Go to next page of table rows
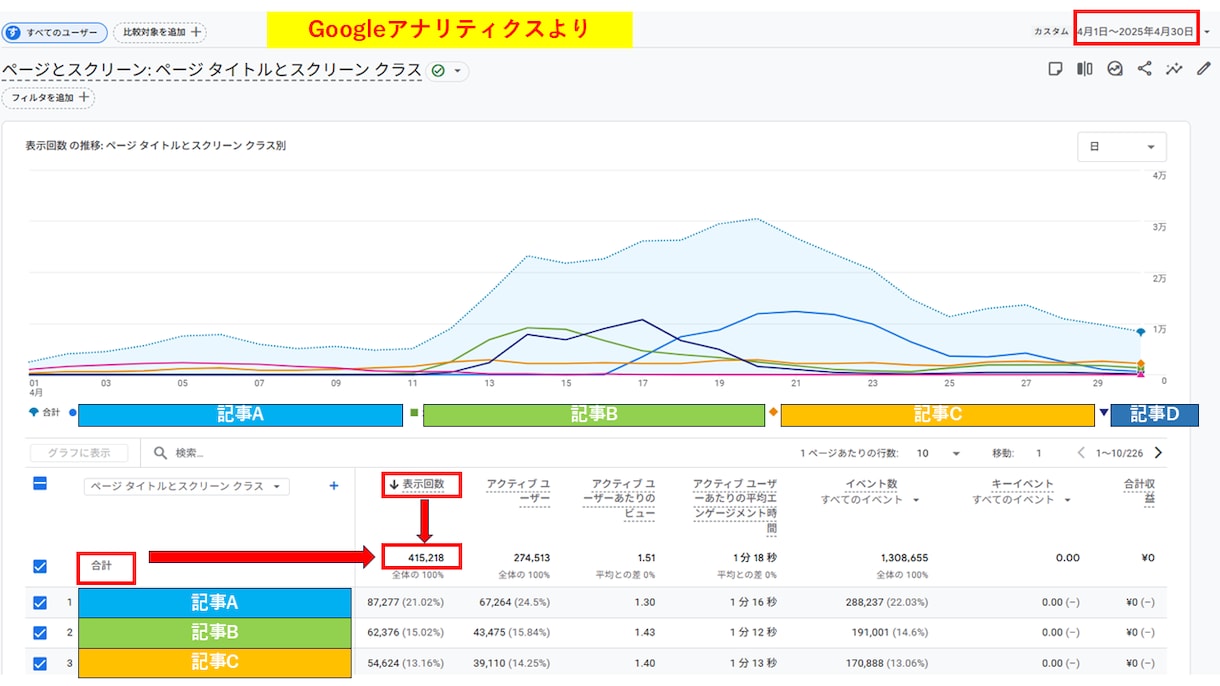 click(1159, 453)
